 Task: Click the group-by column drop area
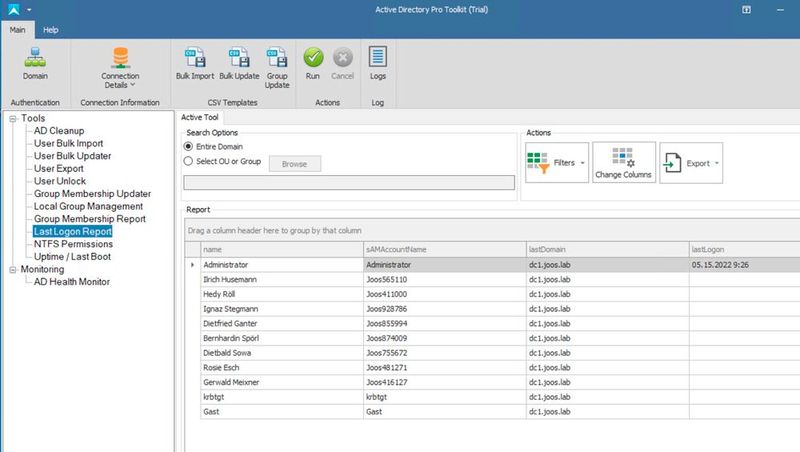[x=492, y=231]
